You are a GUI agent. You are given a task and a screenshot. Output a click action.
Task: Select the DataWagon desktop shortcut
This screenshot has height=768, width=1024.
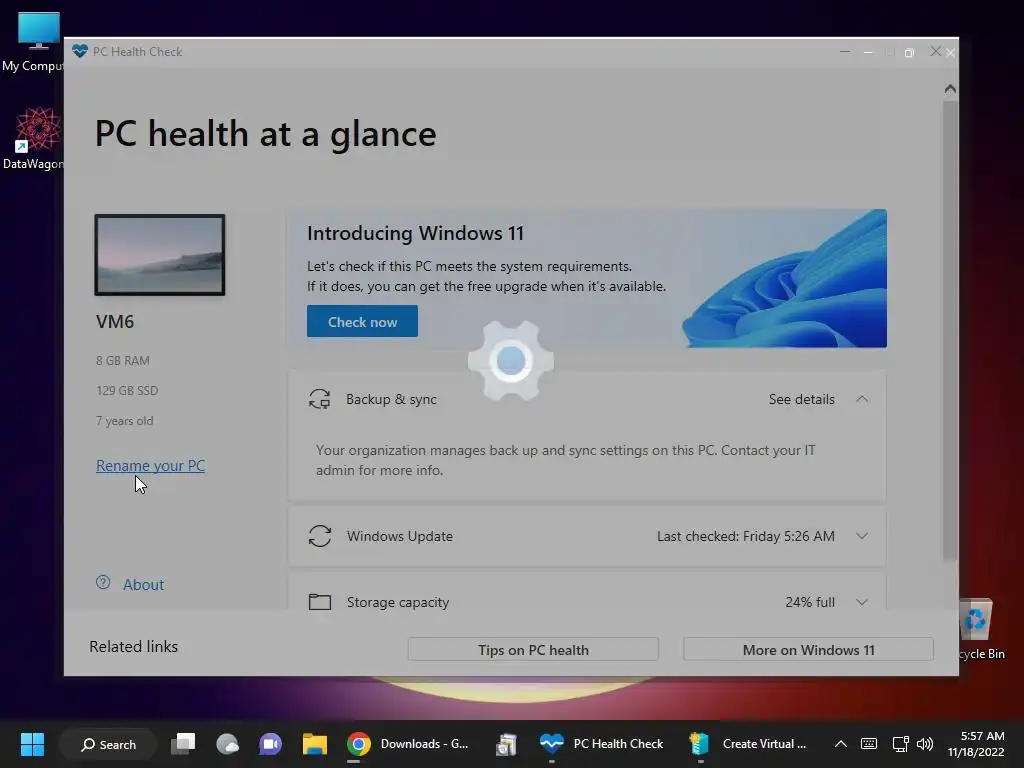pyautogui.click(x=34, y=138)
